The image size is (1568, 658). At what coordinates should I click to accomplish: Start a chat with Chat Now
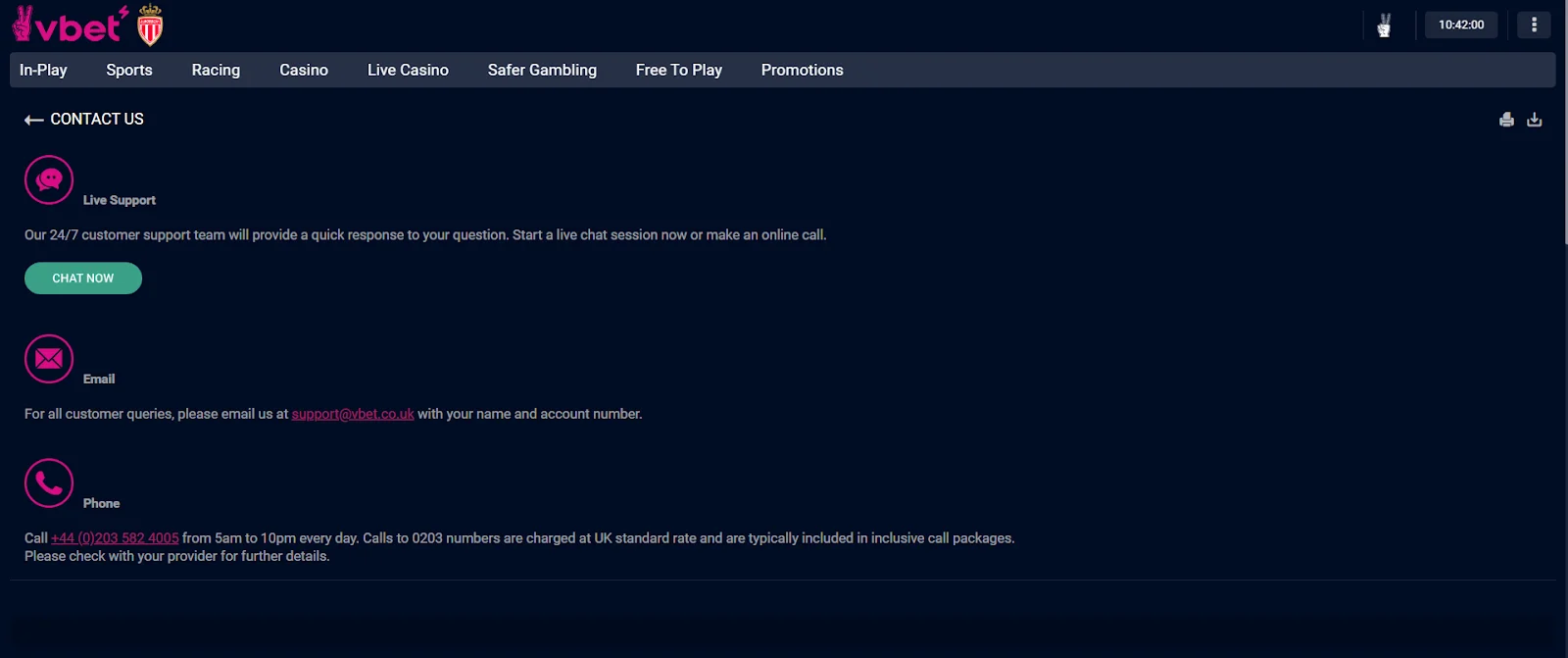[83, 278]
